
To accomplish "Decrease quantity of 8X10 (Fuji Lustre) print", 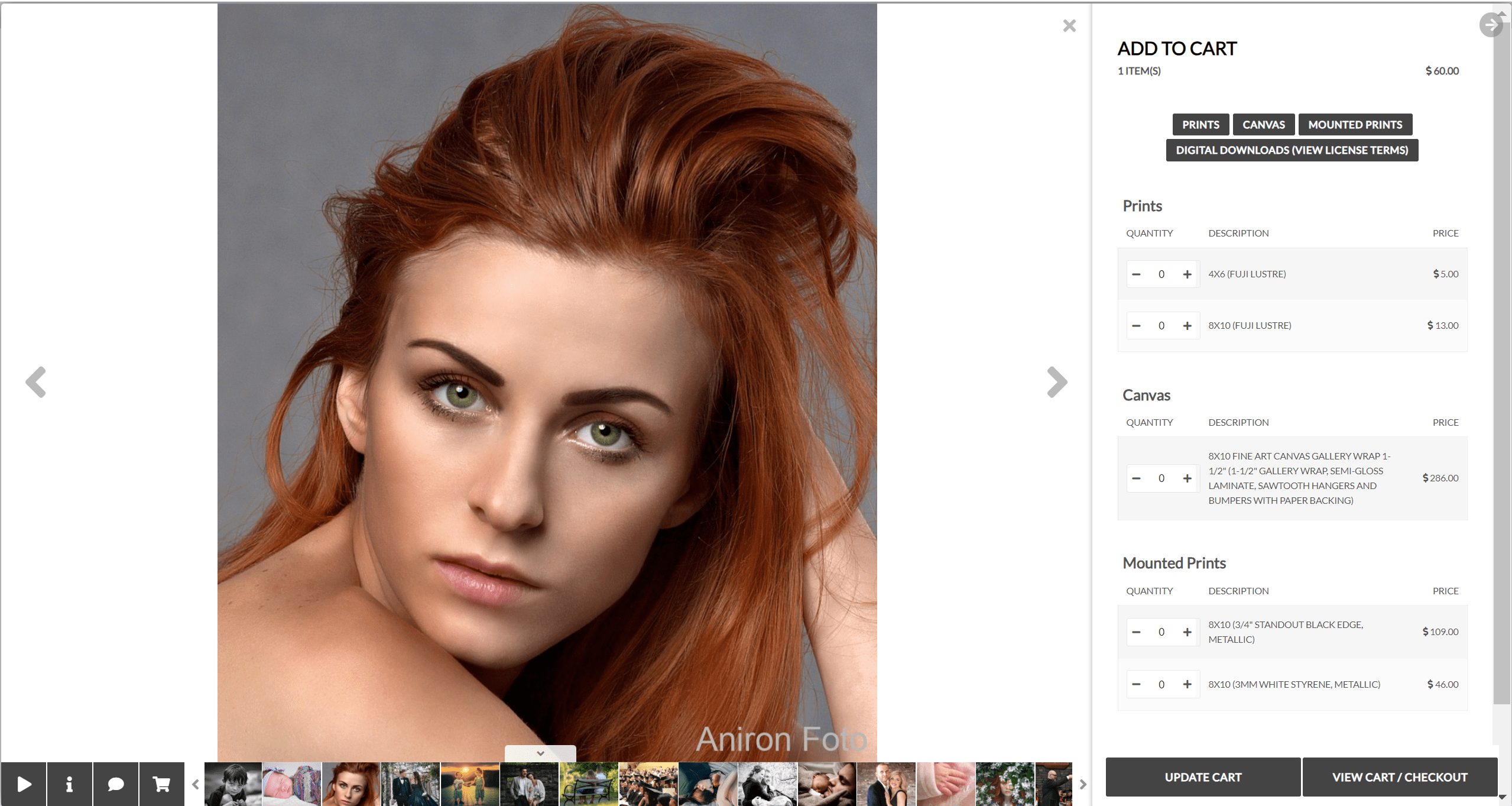I will pos(1136,326).
